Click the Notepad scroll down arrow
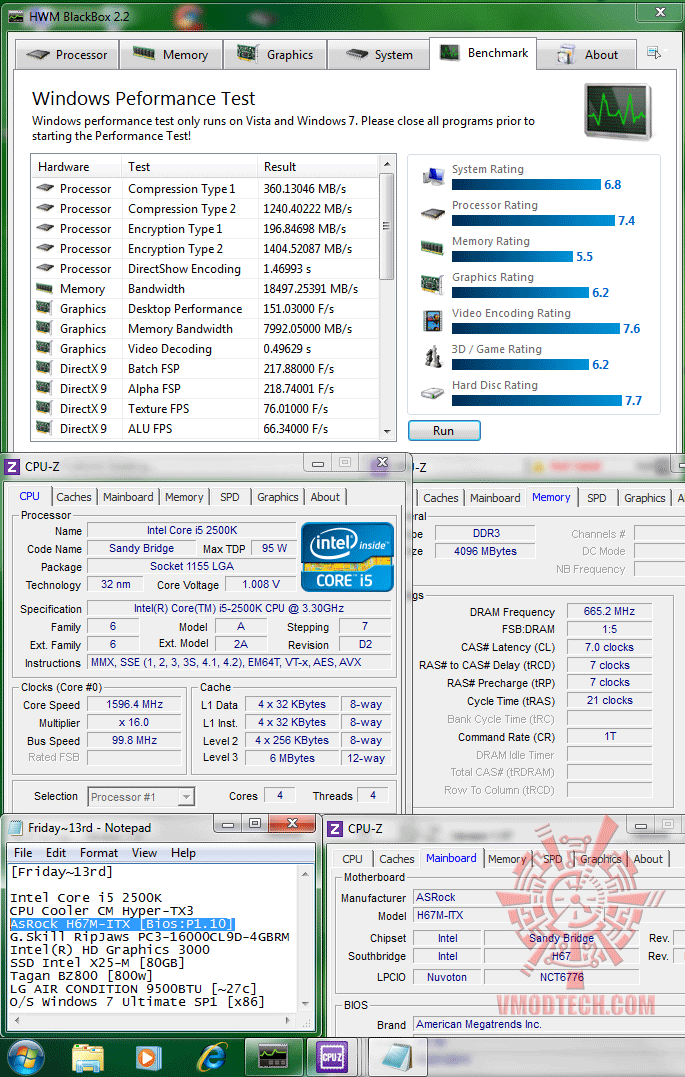The width and height of the screenshot is (685, 1077). tap(305, 1004)
